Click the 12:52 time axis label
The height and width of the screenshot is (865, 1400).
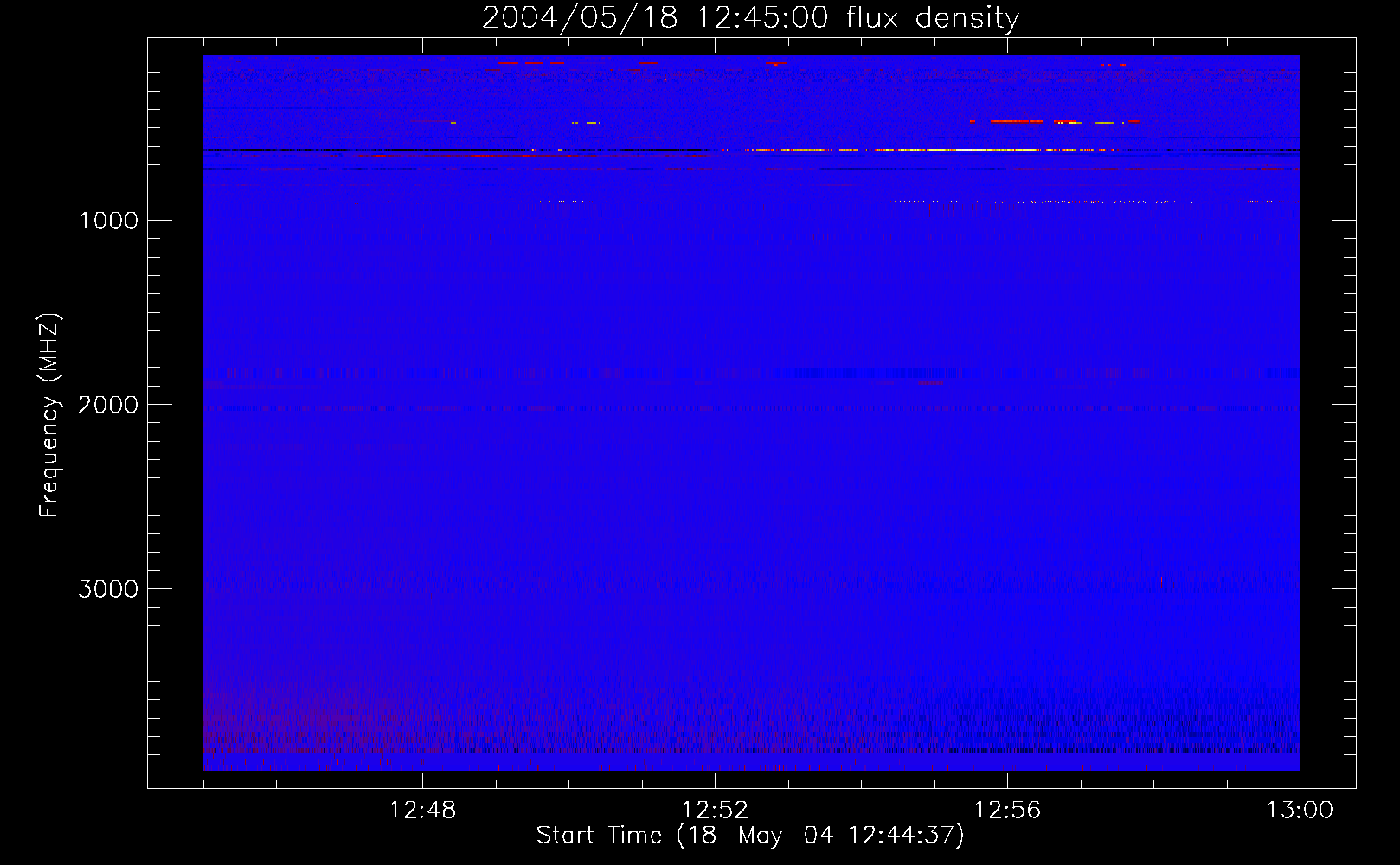715,811
